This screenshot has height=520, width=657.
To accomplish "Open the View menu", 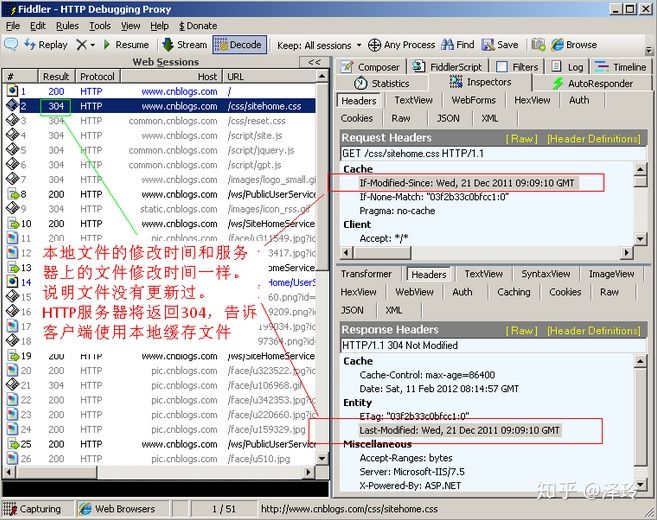I will click(131, 26).
